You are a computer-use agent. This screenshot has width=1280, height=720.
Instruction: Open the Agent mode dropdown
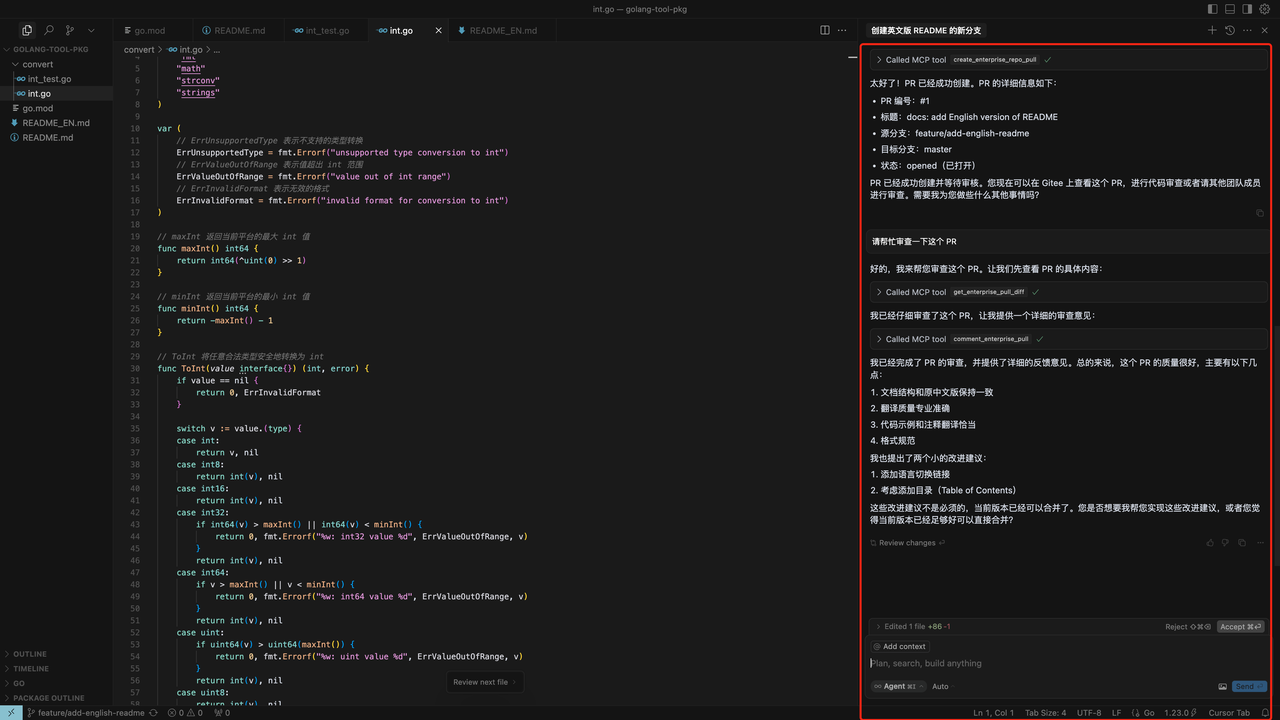pyautogui.click(x=898, y=687)
